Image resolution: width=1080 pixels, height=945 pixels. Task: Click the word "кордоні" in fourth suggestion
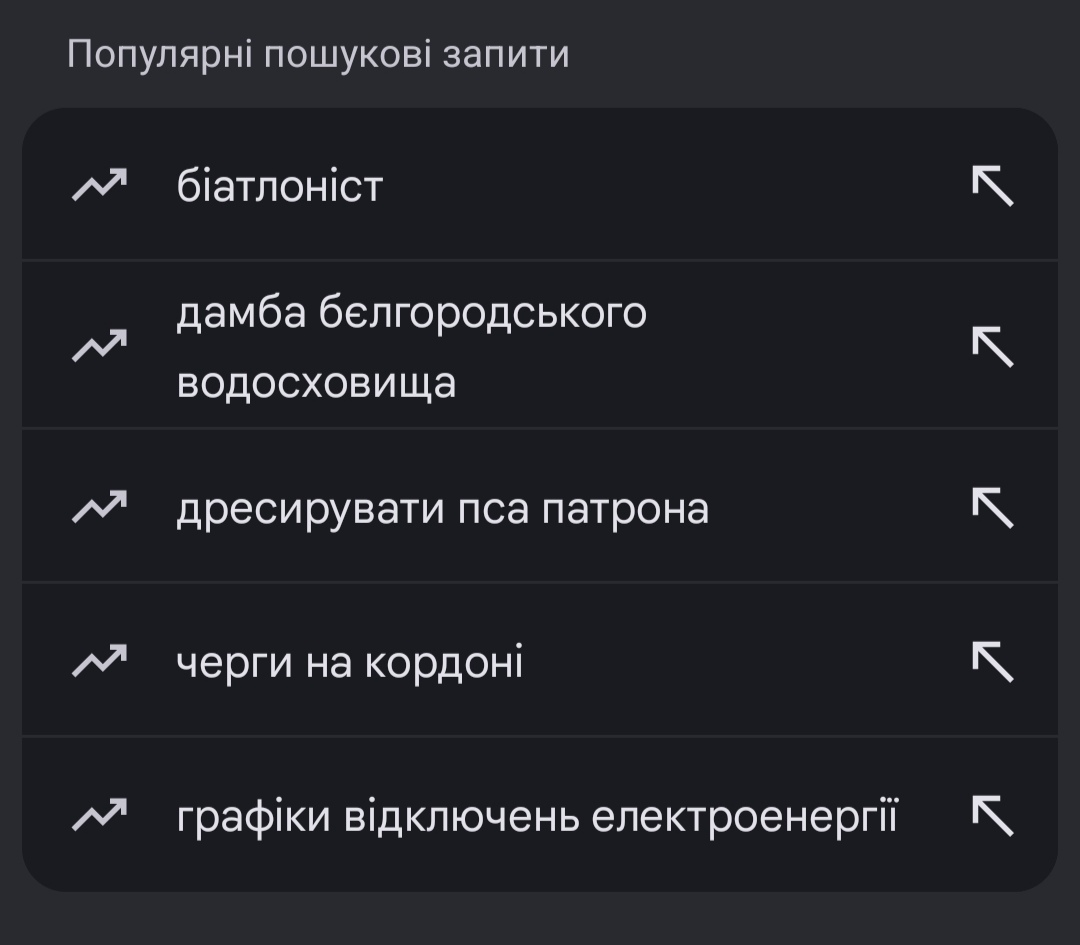tap(443, 662)
